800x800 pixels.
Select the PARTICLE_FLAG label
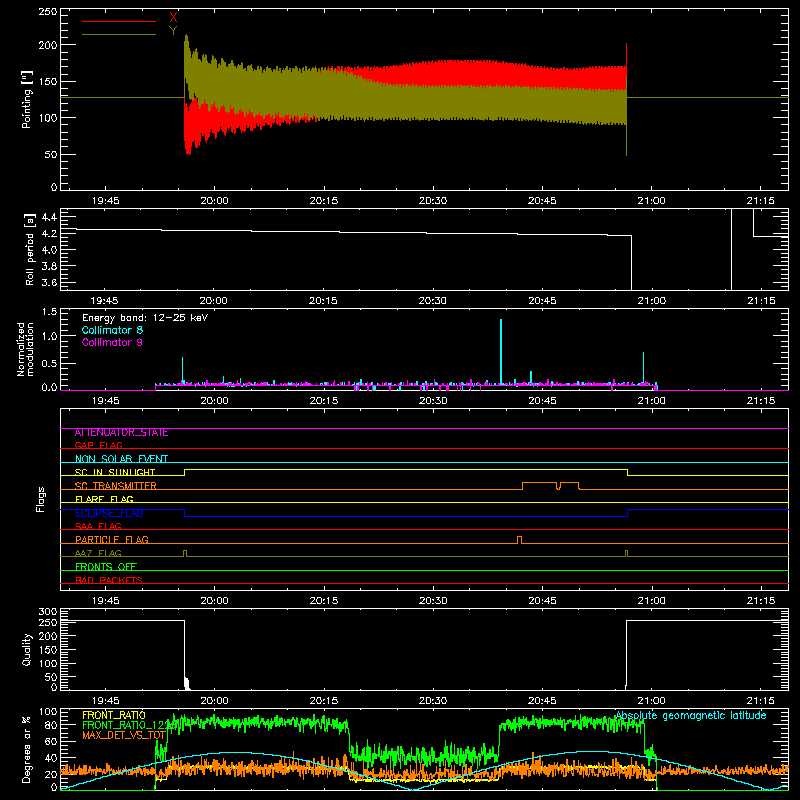(112, 540)
